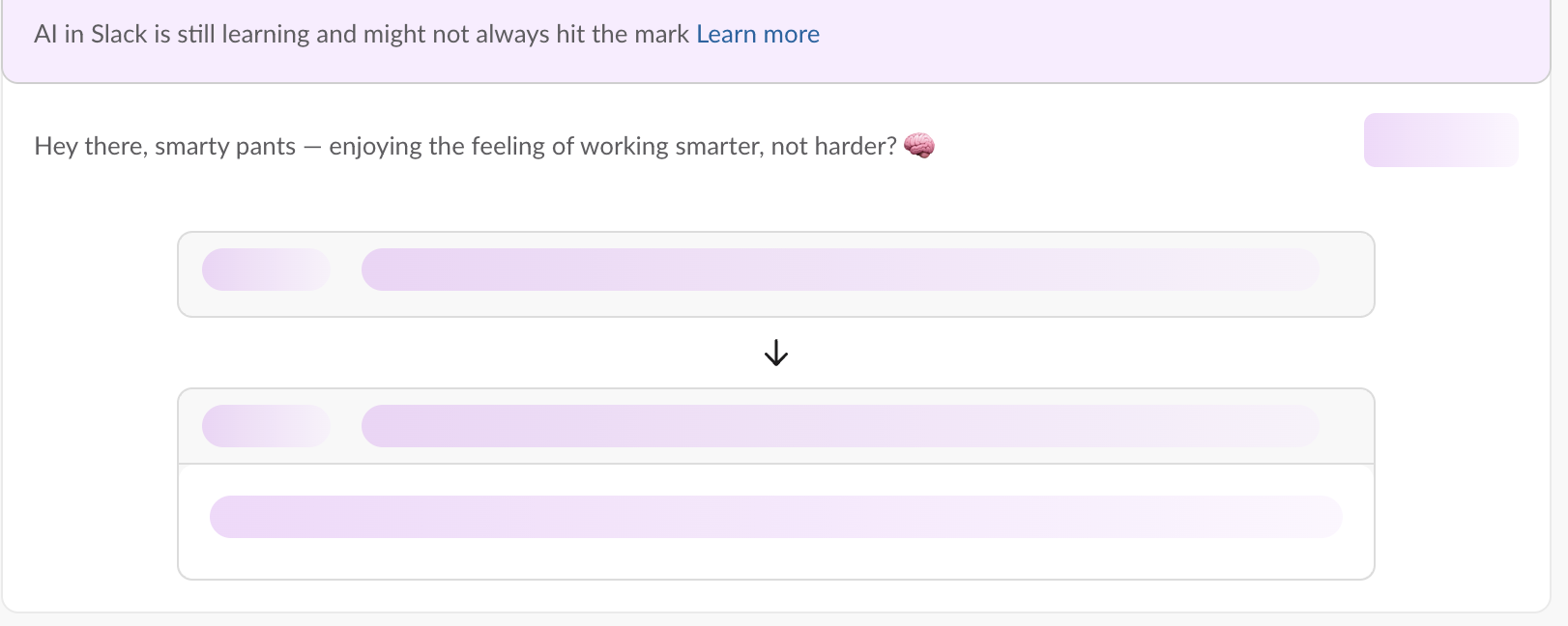Click the divider line inside the lower card

tap(774, 461)
